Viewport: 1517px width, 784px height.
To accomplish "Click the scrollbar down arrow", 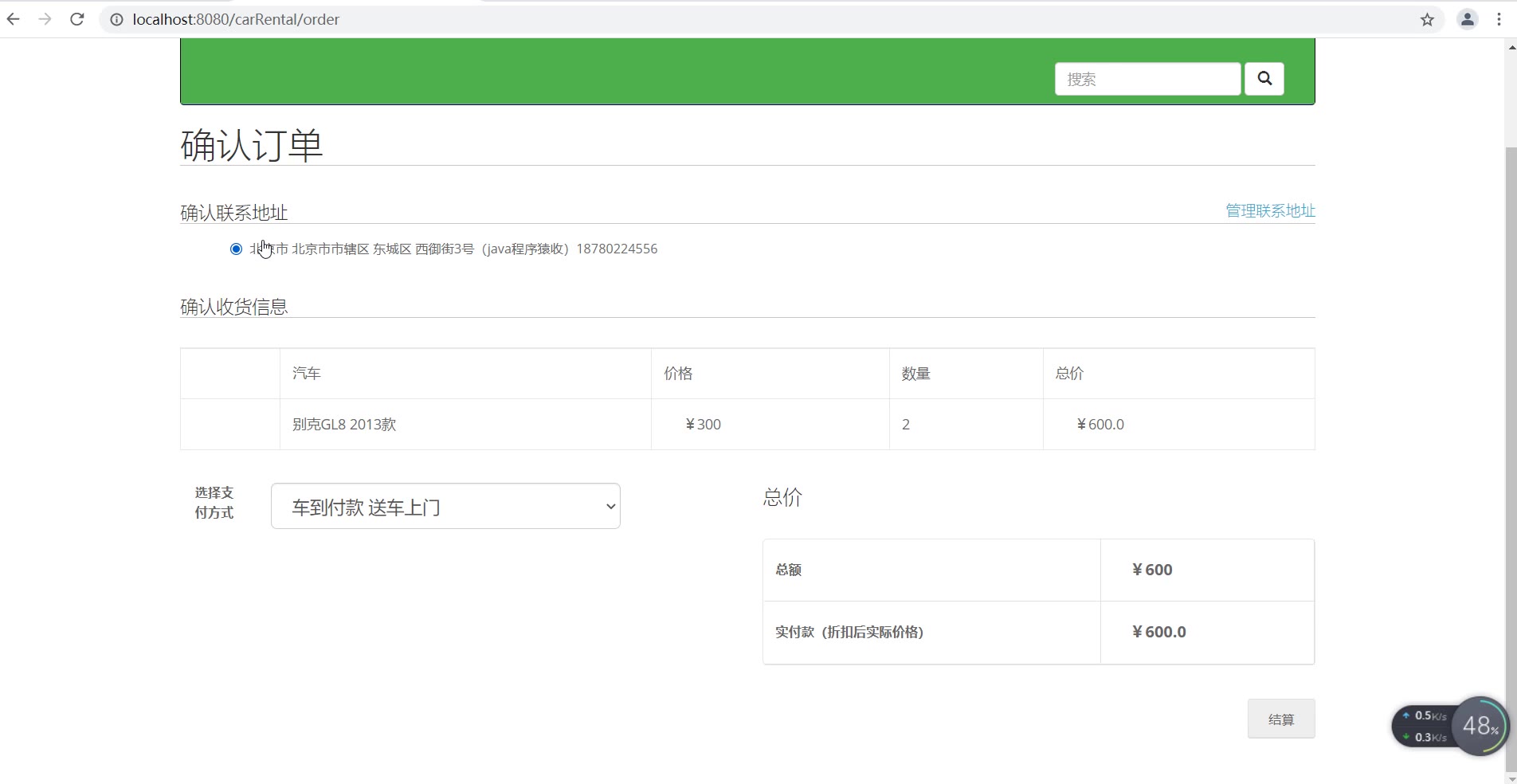I will click(1511, 778).
